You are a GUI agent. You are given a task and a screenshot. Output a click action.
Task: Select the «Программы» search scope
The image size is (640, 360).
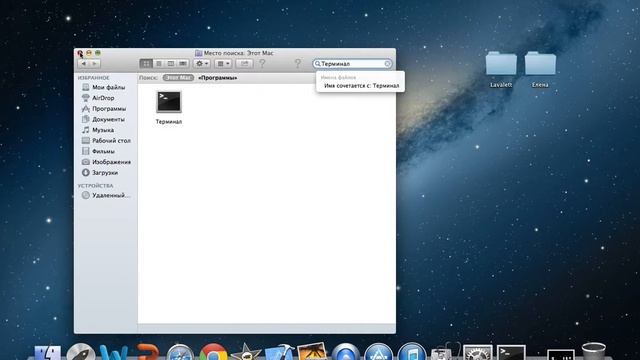(218, 78)
